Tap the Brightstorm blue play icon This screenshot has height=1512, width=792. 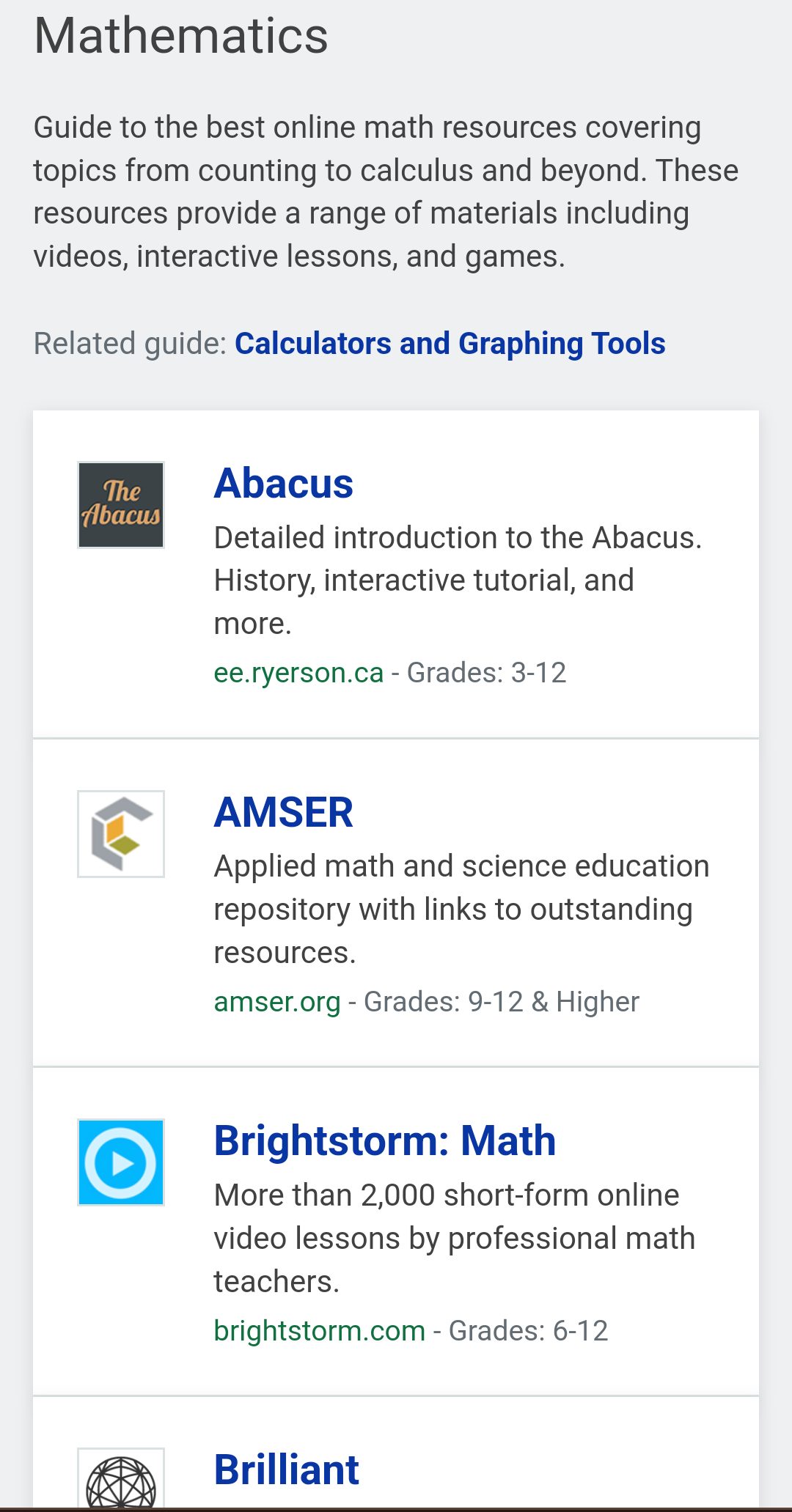121,1162
